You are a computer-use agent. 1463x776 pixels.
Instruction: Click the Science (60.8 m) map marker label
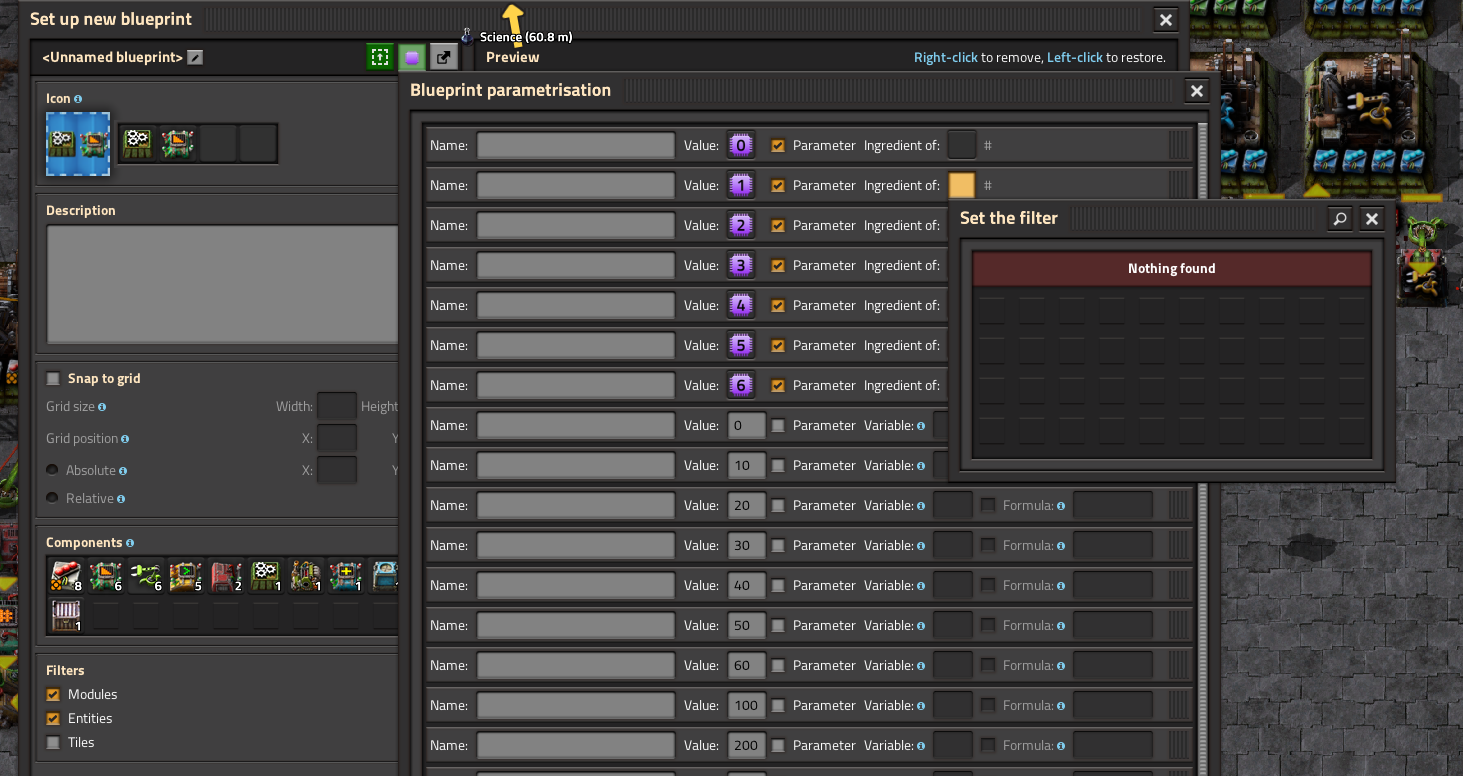point(526,37)
